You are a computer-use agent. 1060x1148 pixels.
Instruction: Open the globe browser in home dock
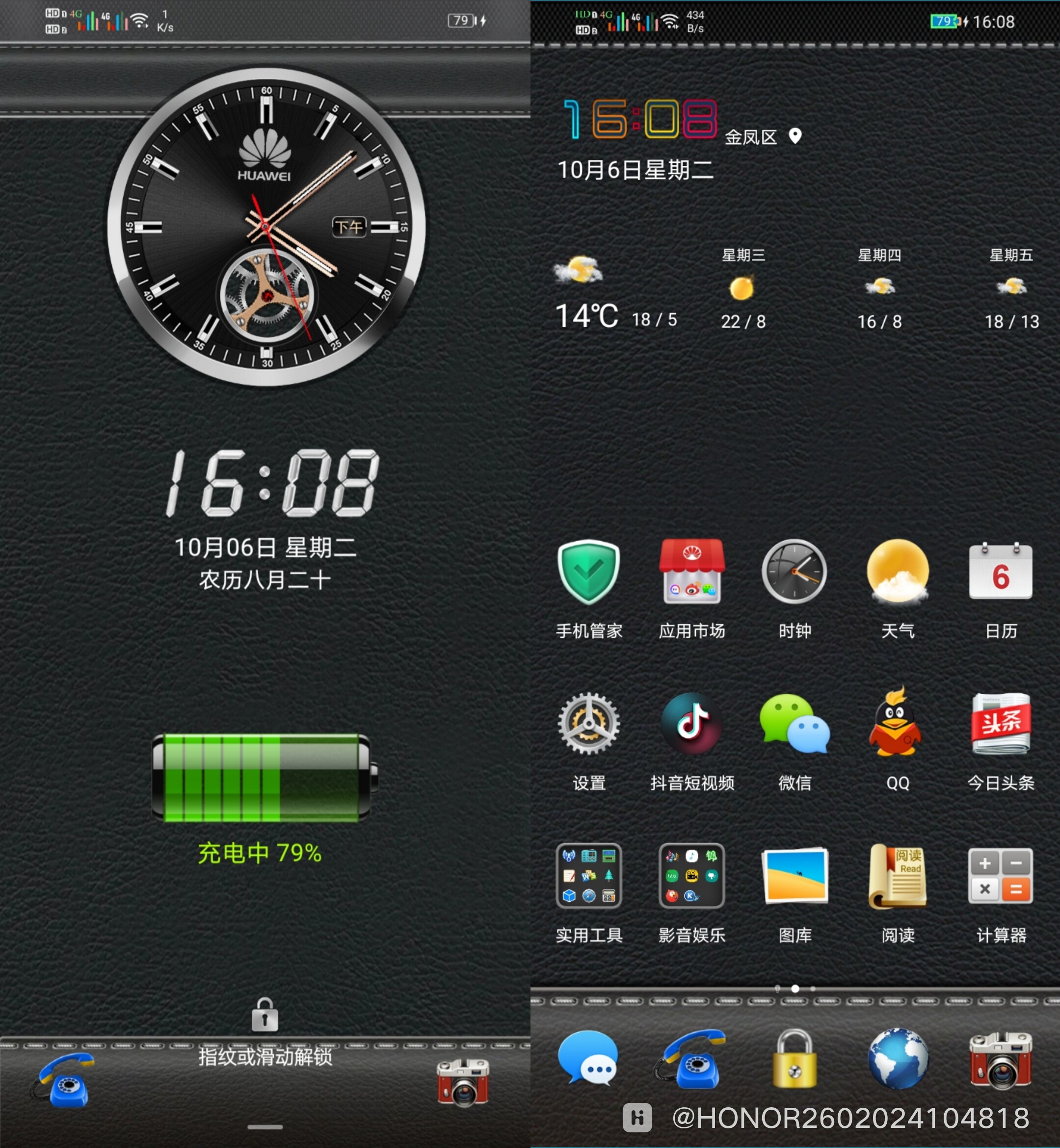point(898,1059)
